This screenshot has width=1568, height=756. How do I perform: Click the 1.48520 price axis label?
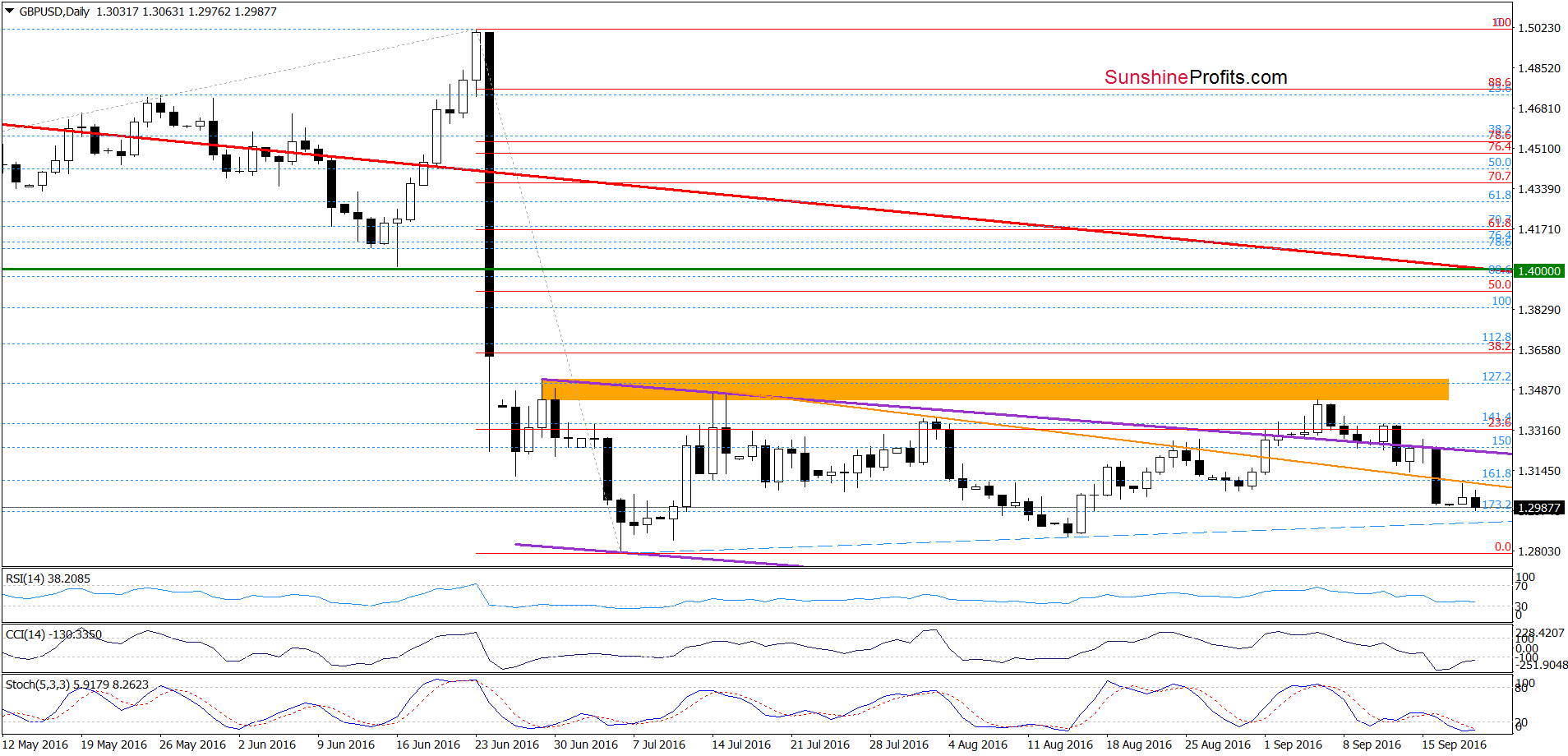1538,68
